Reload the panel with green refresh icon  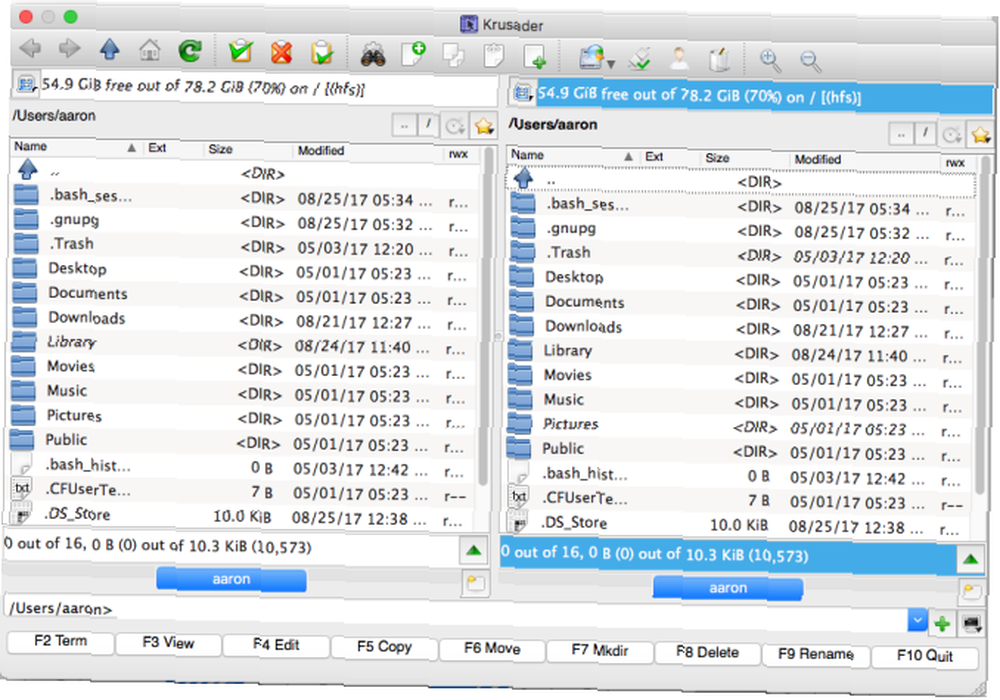click(190, 50)
